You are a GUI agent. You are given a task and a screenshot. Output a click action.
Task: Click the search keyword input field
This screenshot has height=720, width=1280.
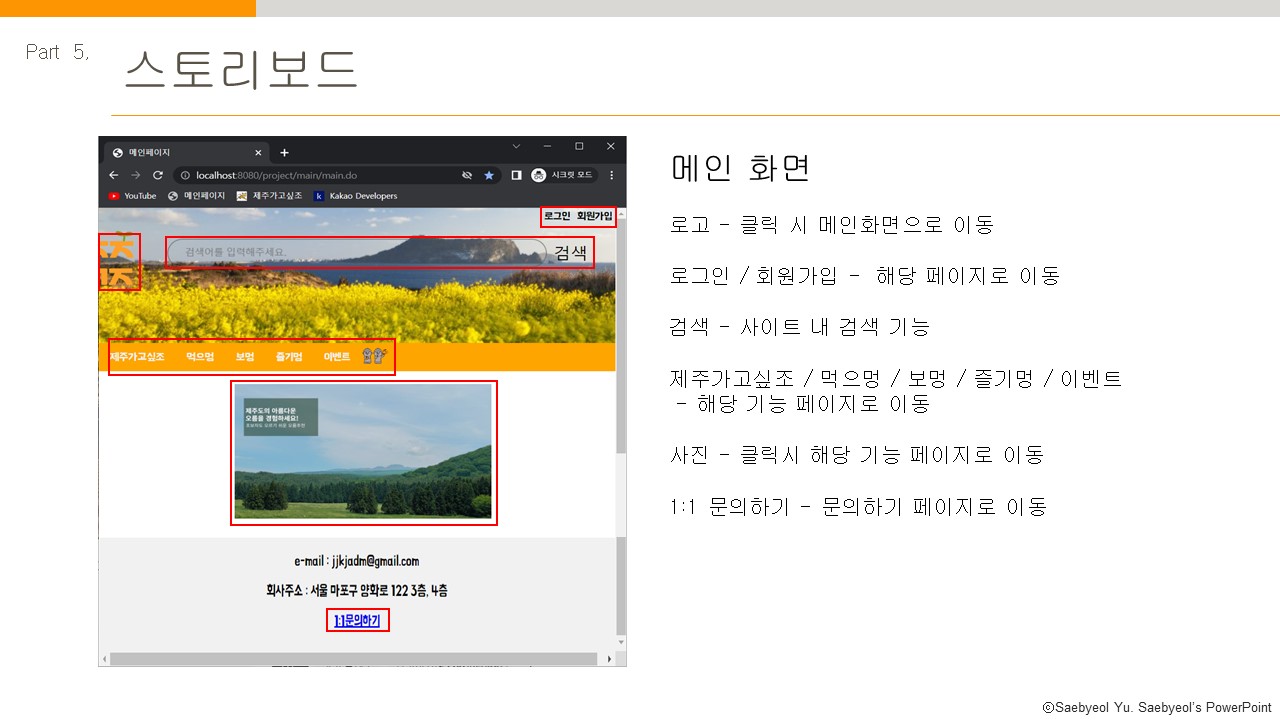pyautogui.click(x=355, y=252)
